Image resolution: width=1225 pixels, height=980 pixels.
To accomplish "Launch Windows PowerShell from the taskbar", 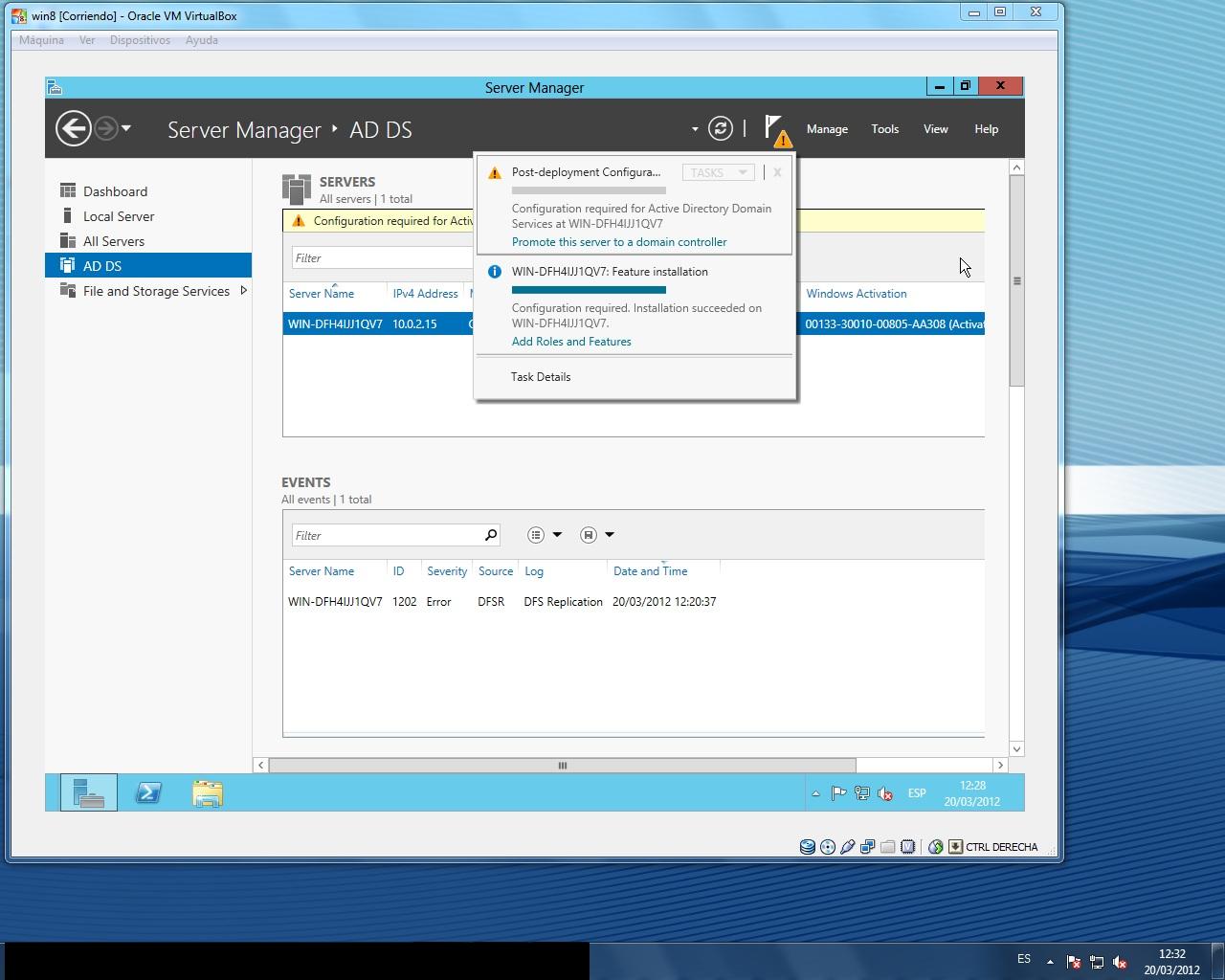I will [148, 792].
